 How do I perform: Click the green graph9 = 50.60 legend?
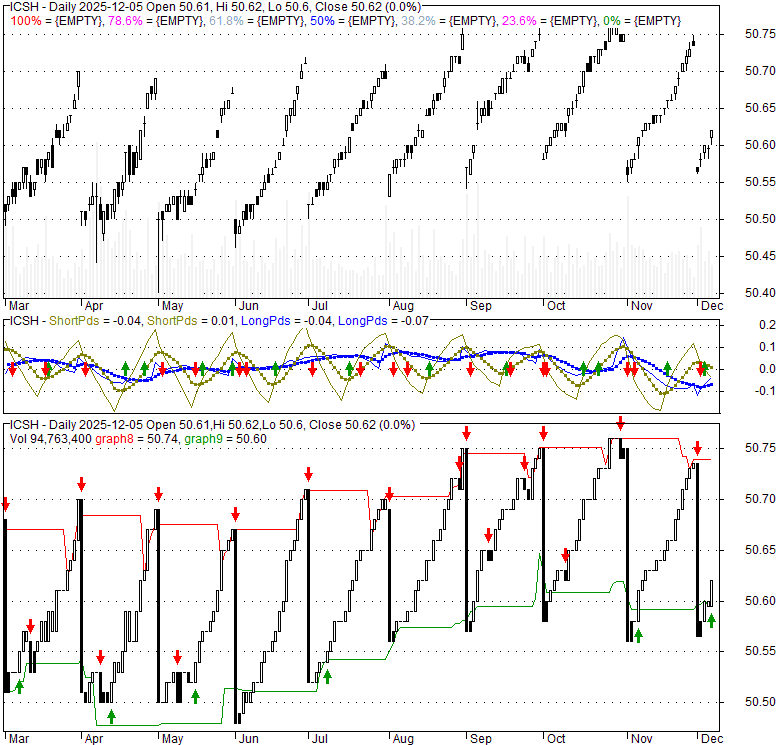(225, 439)
